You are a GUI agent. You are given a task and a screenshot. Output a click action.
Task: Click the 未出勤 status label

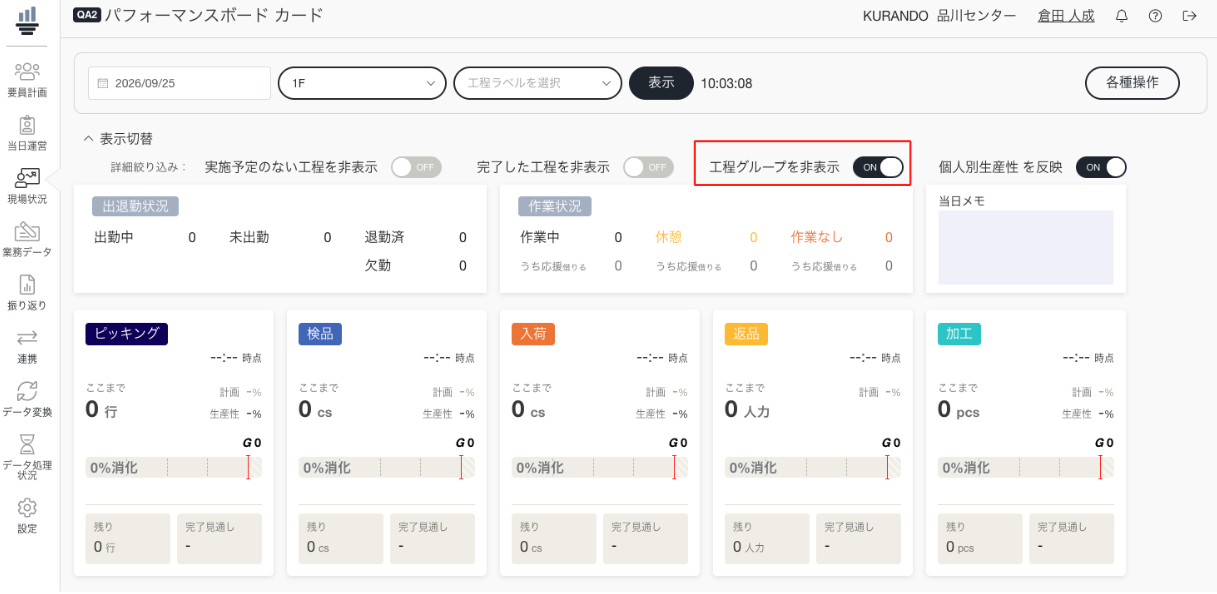pos(249,238)
